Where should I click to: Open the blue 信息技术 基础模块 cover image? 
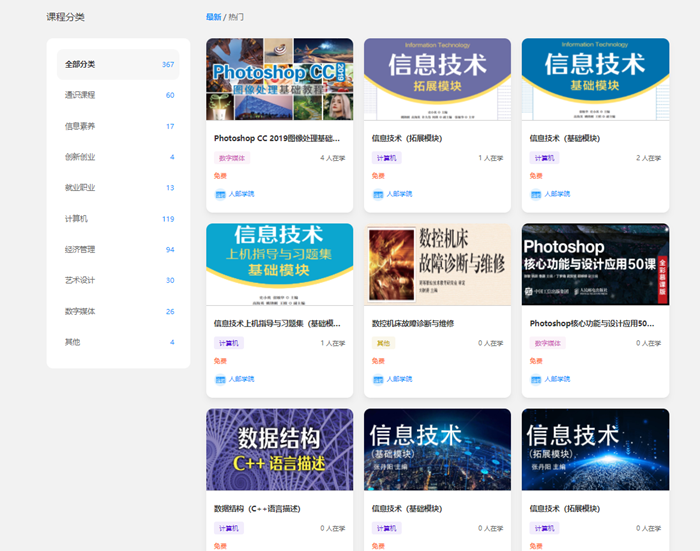click(x=596, y=79)
